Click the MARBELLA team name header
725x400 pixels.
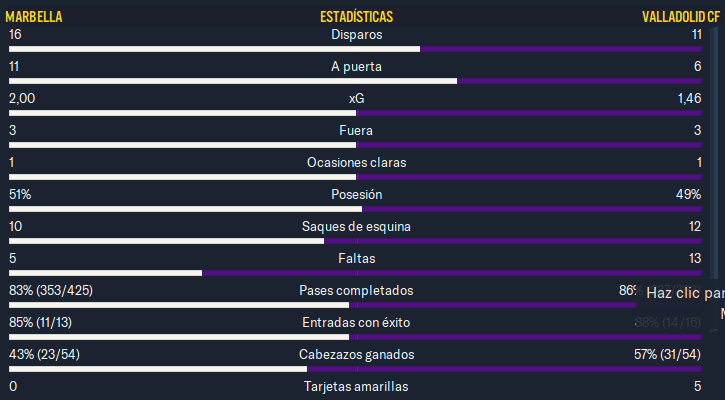pyautogui.click(x=34, y=17)
